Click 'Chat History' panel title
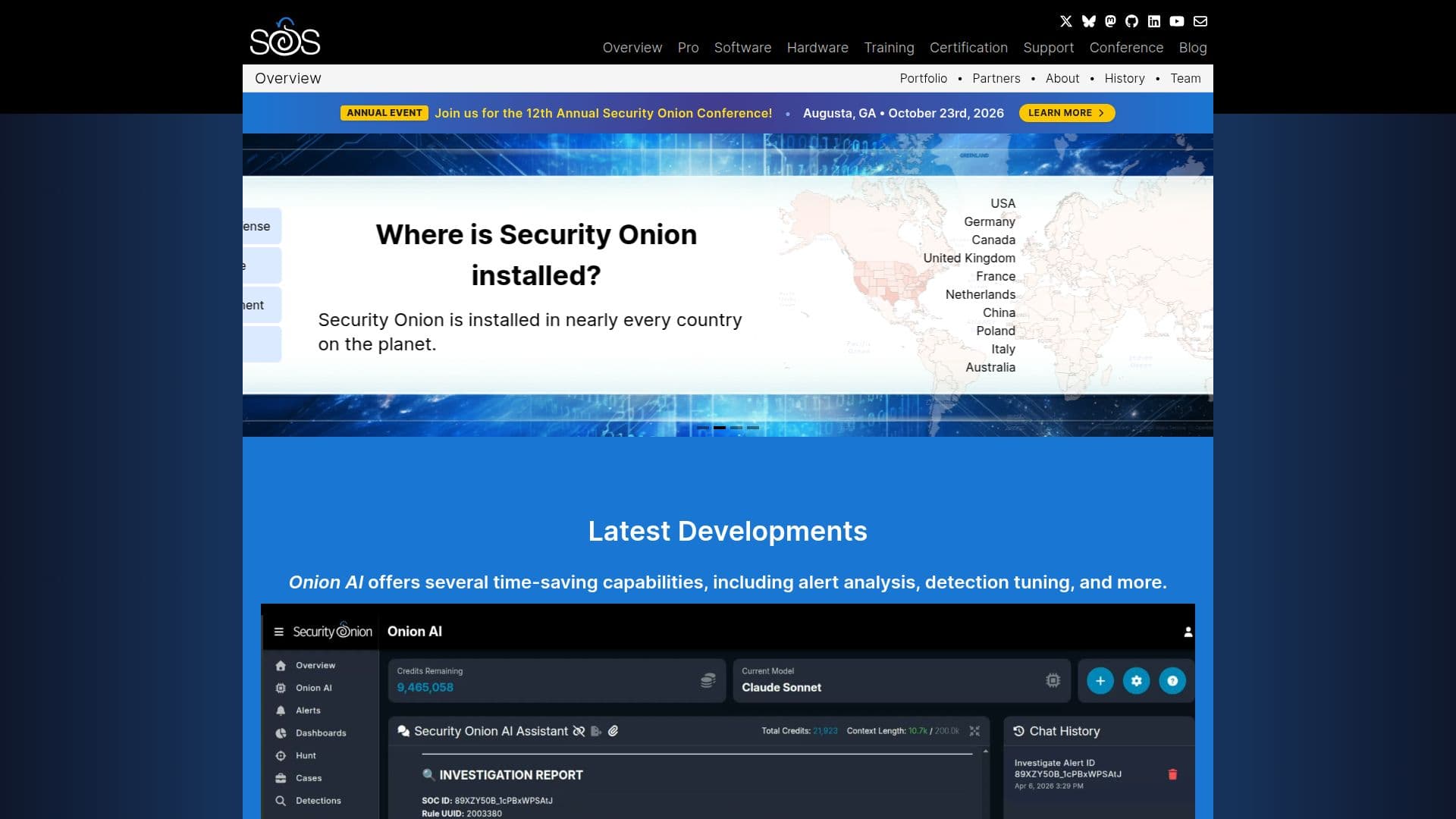This screenshot has height=819, width=1456. pyautogui.click(x=1064, y=731)
